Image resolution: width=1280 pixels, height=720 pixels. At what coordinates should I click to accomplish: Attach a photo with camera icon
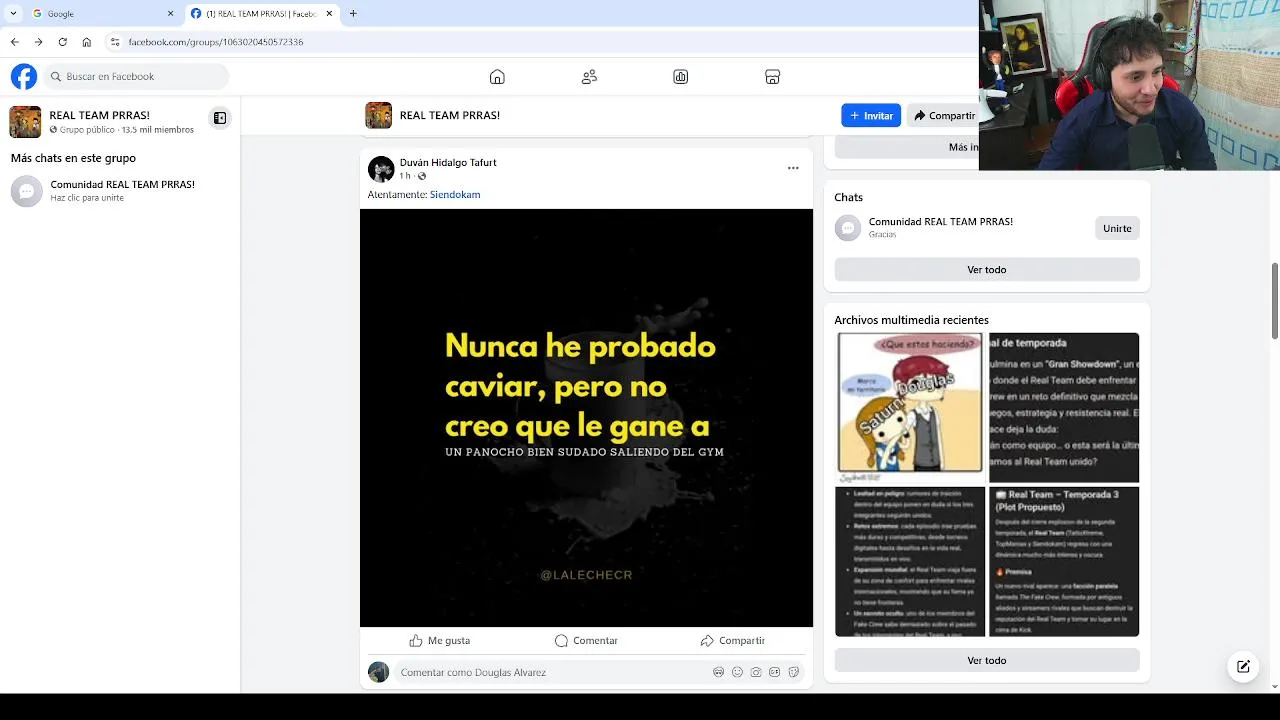tap(756, 672)
